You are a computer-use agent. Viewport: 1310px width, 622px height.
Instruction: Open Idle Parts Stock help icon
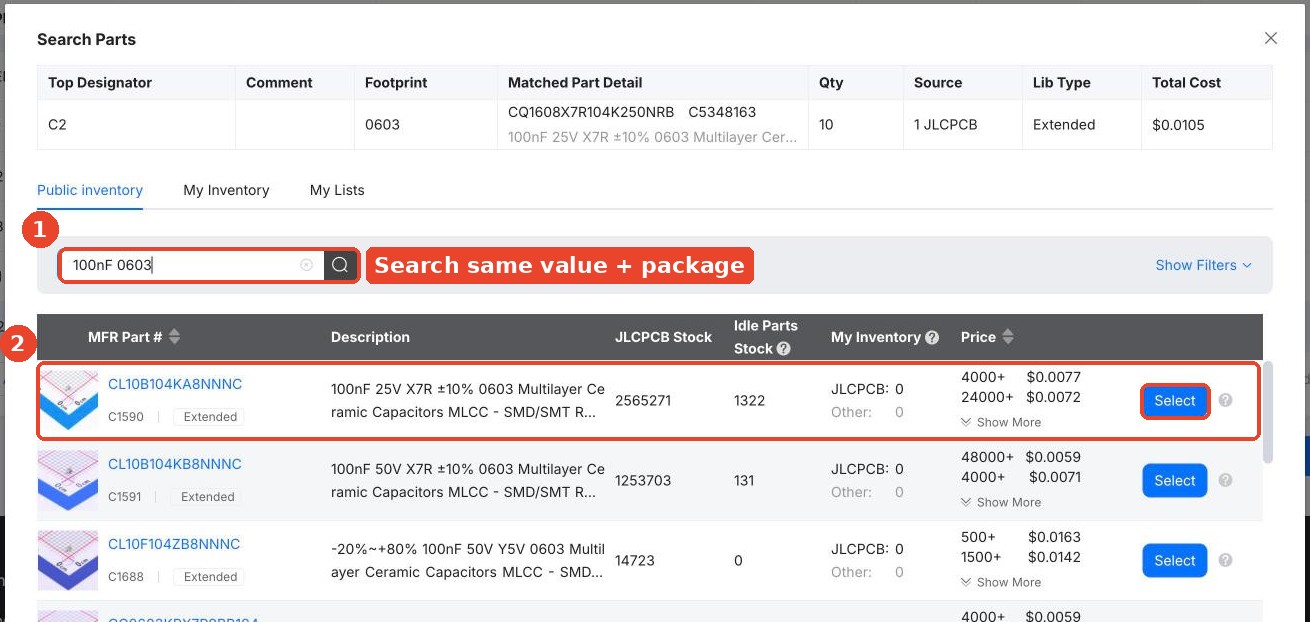(x=783, y=349)
